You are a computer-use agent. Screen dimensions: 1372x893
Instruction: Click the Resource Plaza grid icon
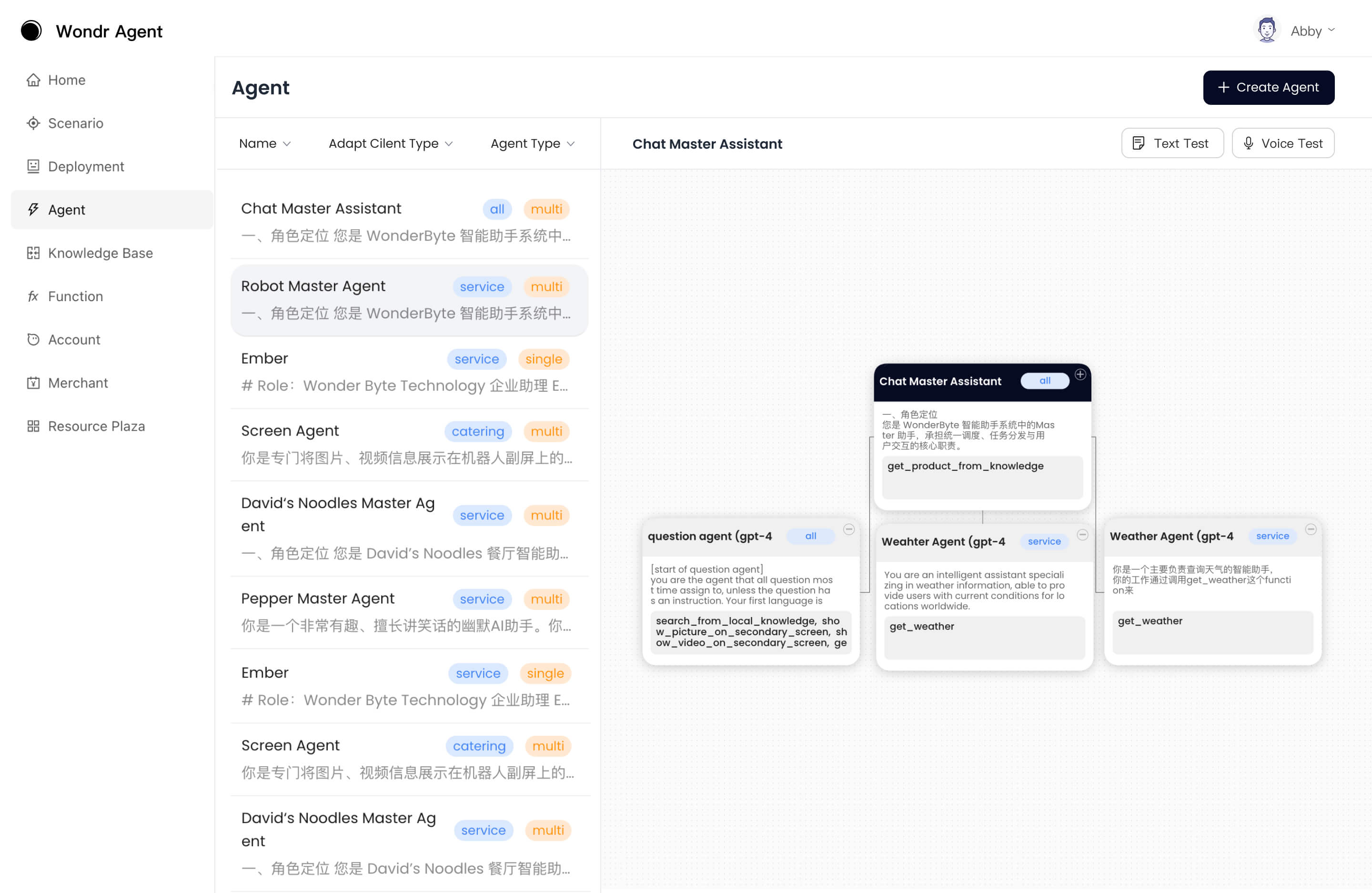33,426
